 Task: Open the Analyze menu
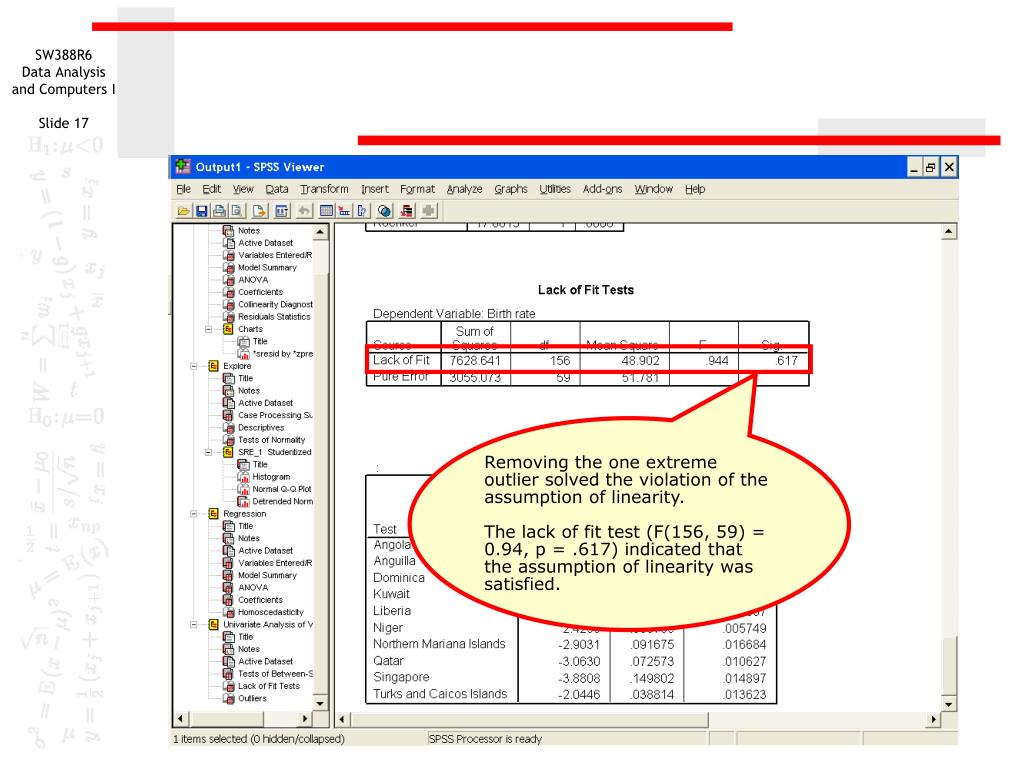(x=464, y=189)
